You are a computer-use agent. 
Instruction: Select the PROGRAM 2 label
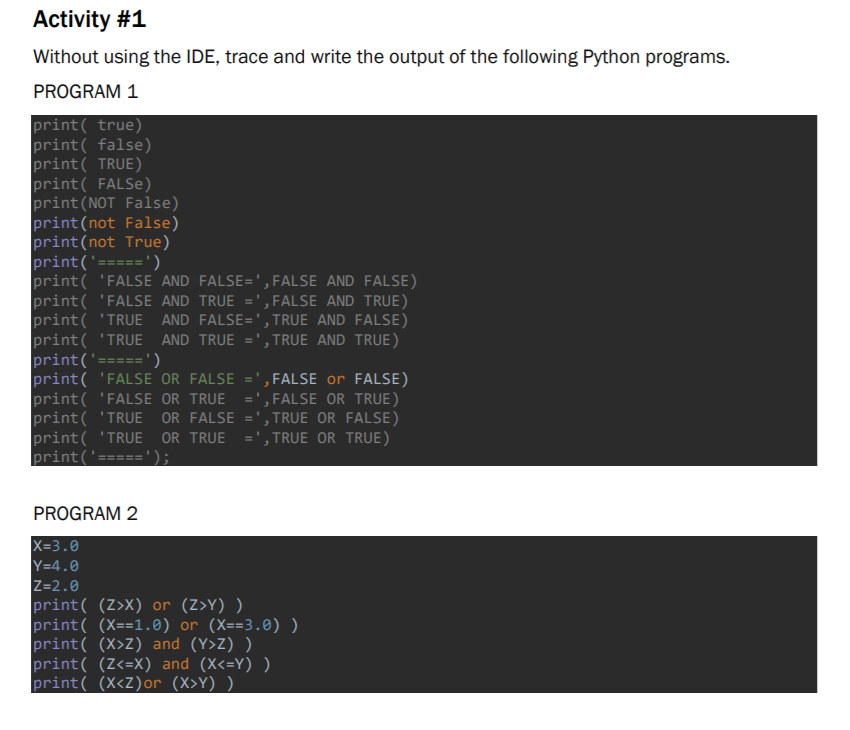pos(85,513)
